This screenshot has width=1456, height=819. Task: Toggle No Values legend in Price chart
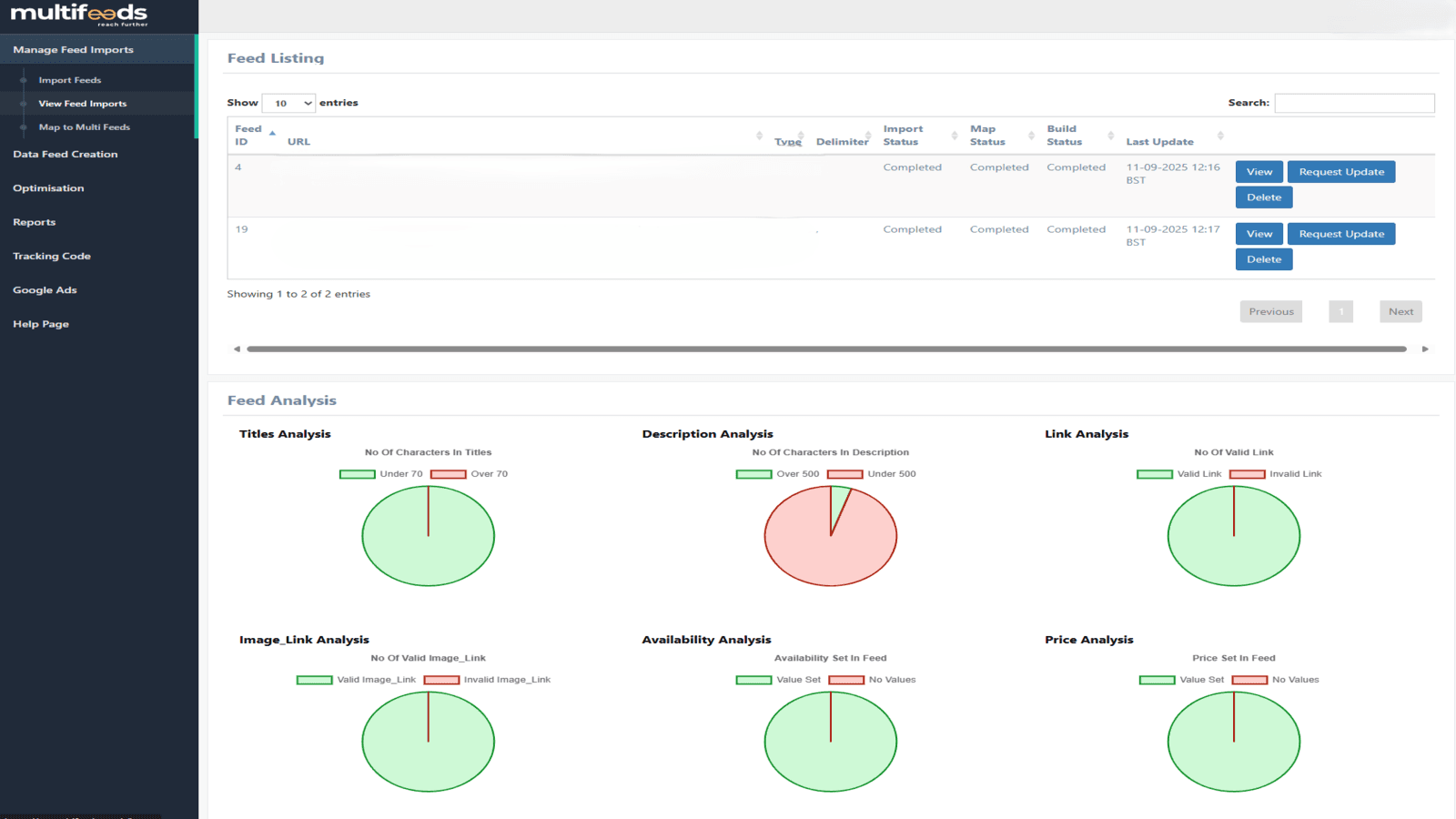(1276, 680)
